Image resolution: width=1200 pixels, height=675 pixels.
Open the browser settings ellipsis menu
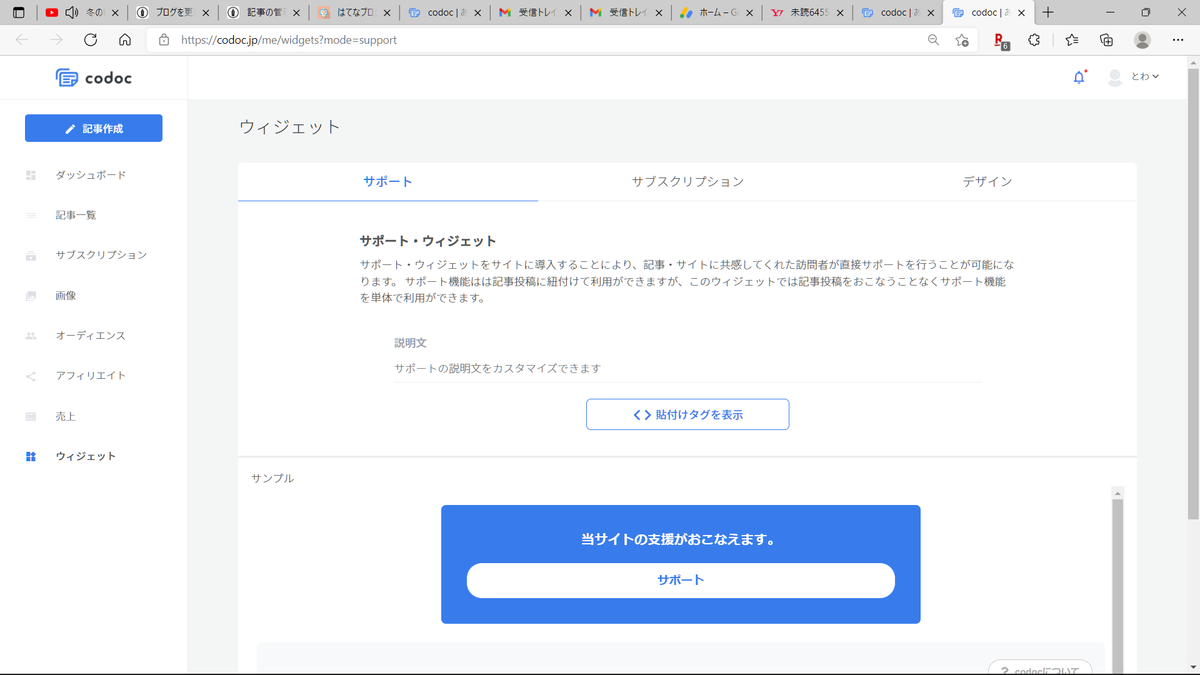pyautogui.click(x=1177, y=40)
